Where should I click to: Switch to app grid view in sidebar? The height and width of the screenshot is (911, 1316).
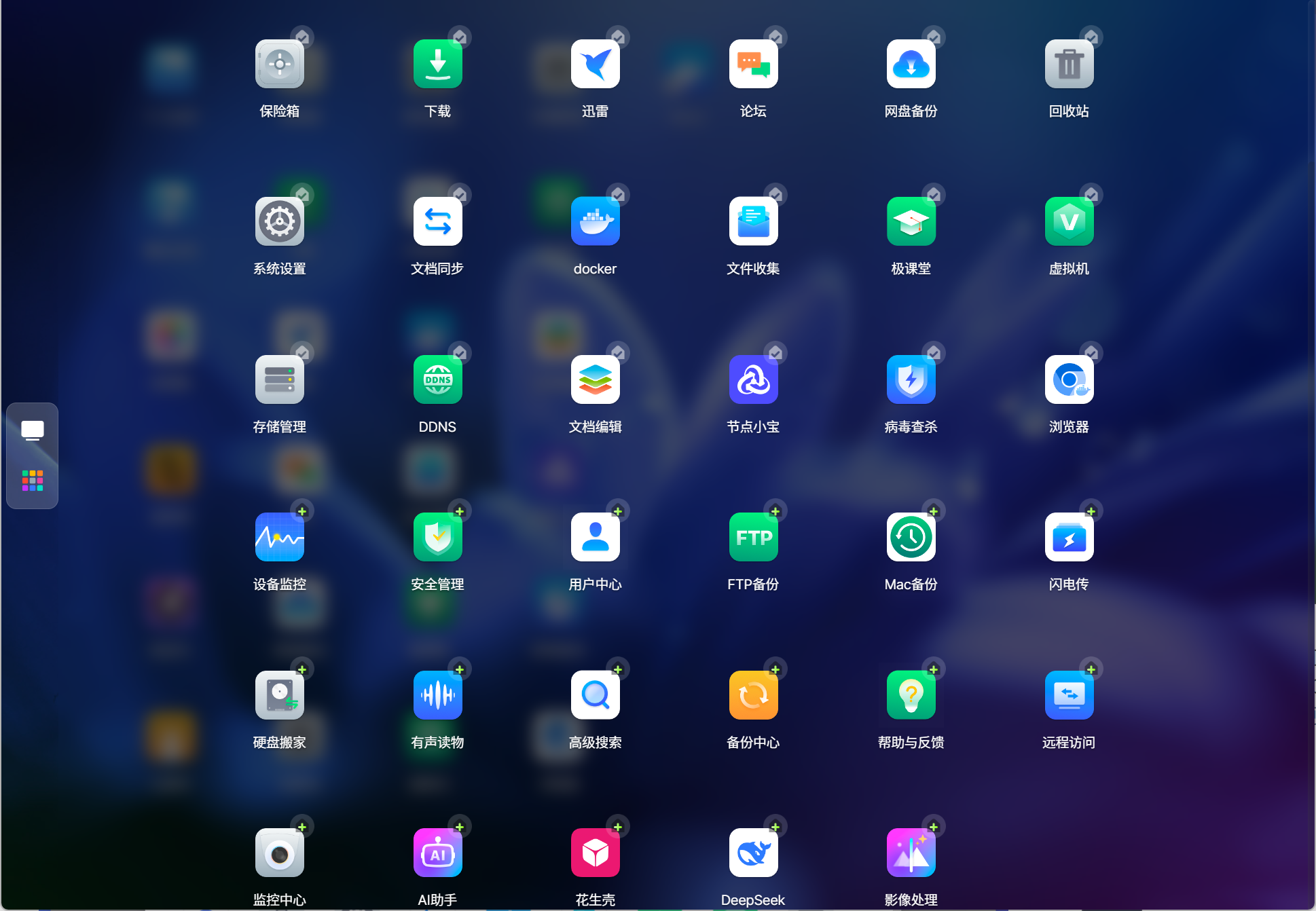(32, 481)
